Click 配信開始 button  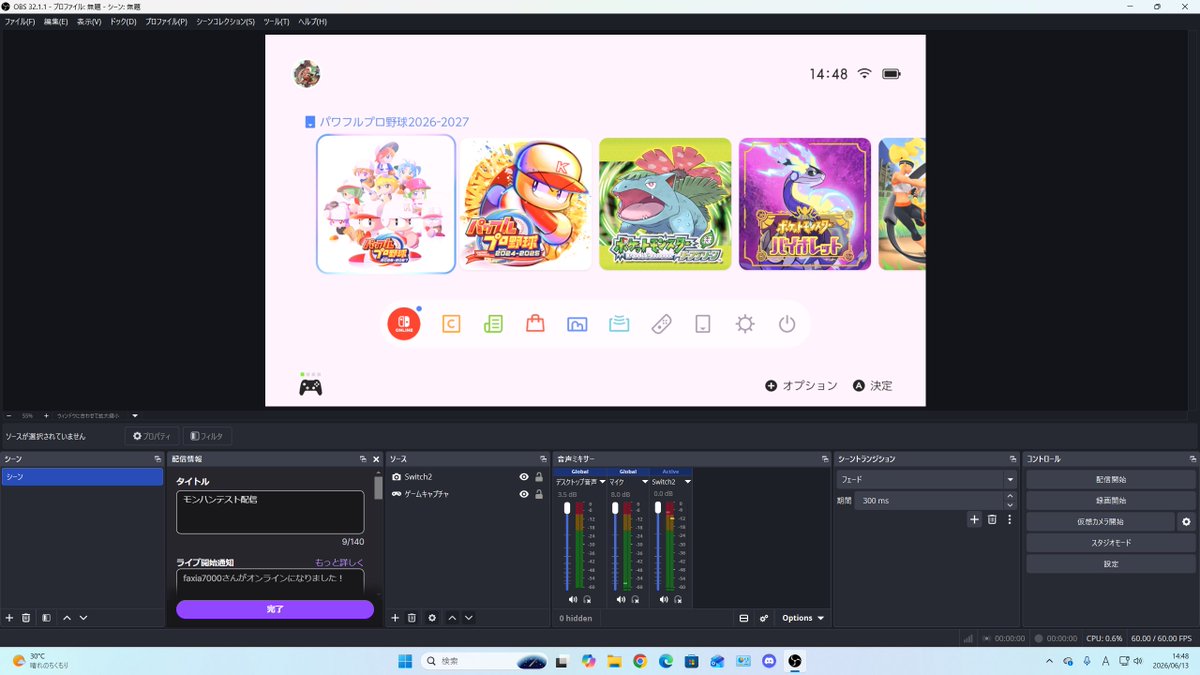[1110, 479]
